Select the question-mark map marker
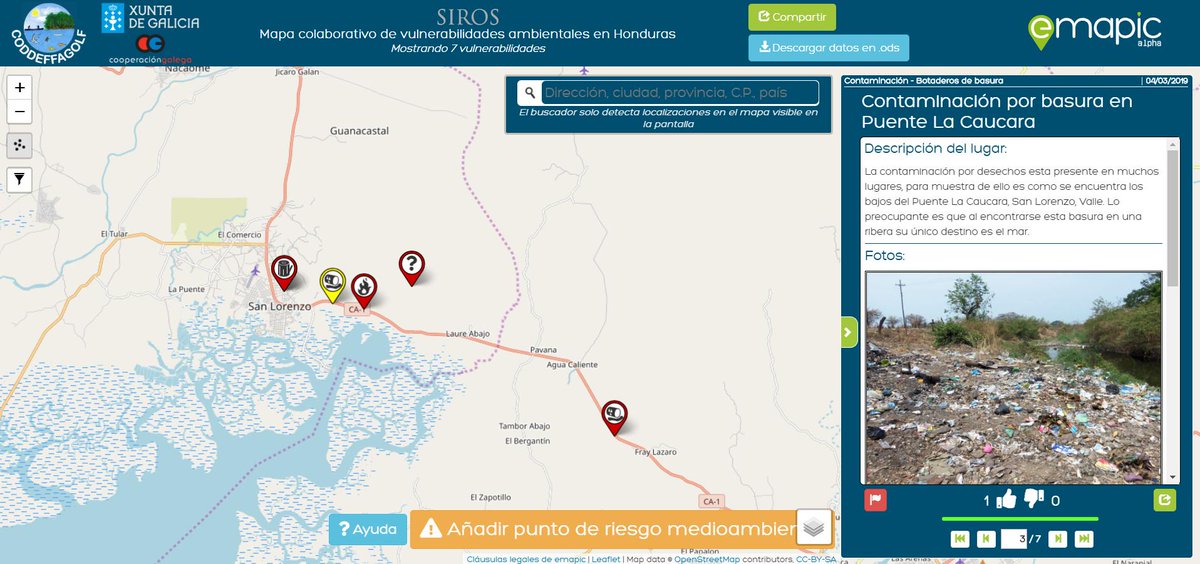This screenshot has height=564, width=1200. point(411,267)
